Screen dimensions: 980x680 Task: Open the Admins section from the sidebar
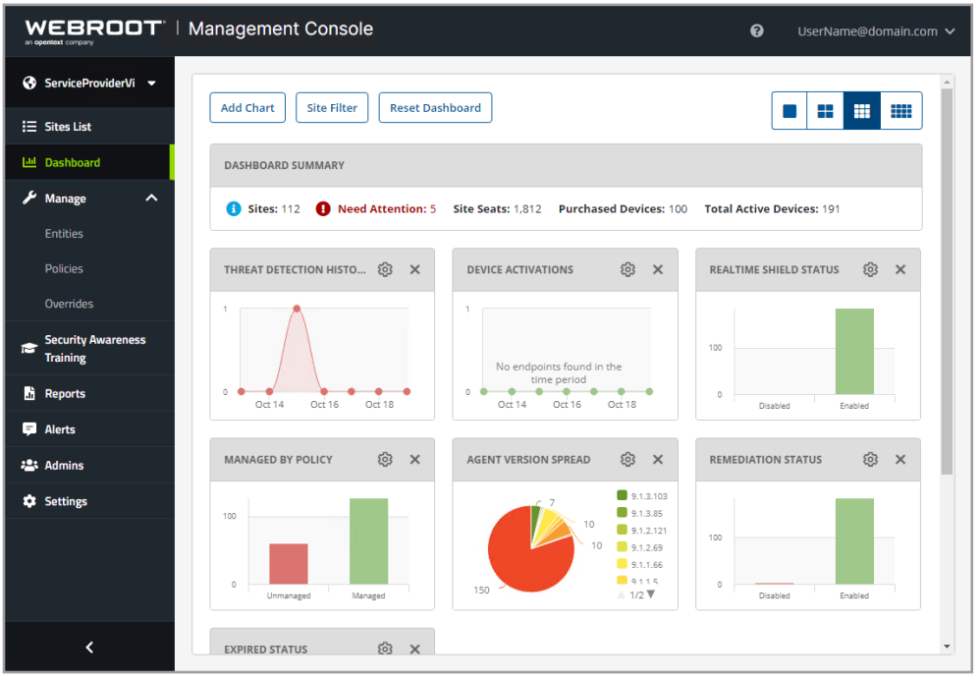coord(30,465)
